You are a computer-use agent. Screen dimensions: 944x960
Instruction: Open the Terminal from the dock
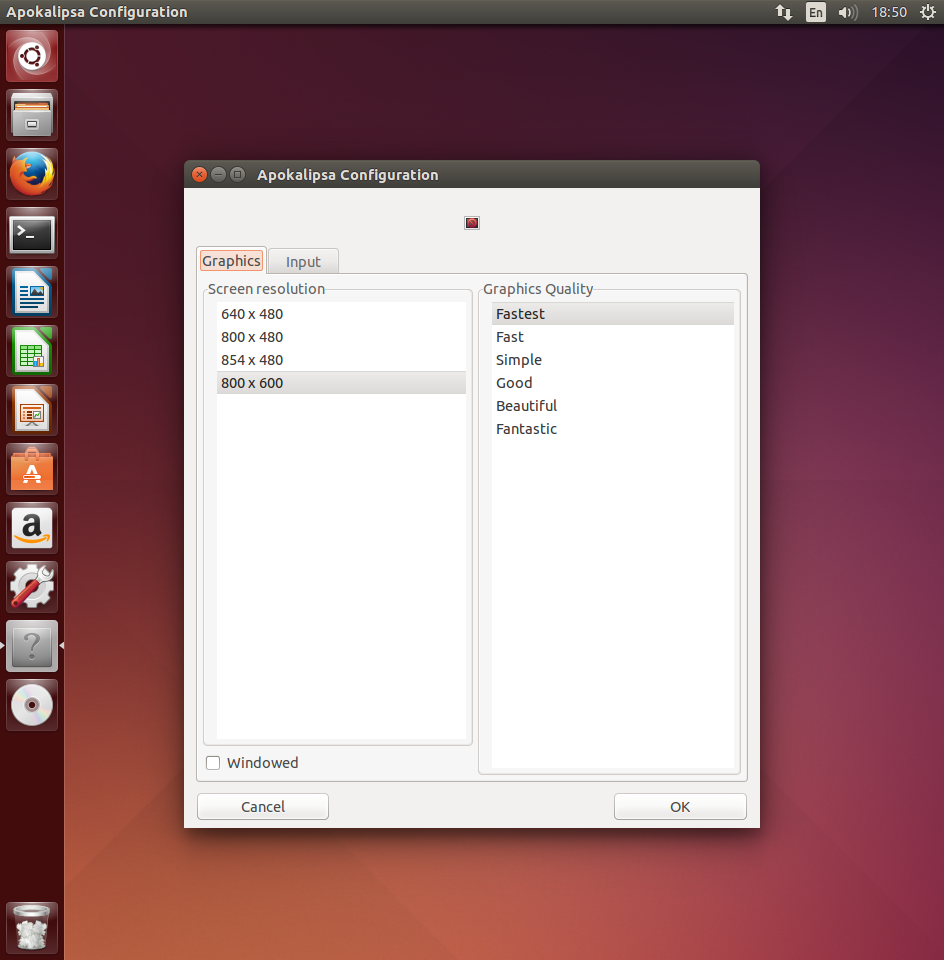(32, 233)
